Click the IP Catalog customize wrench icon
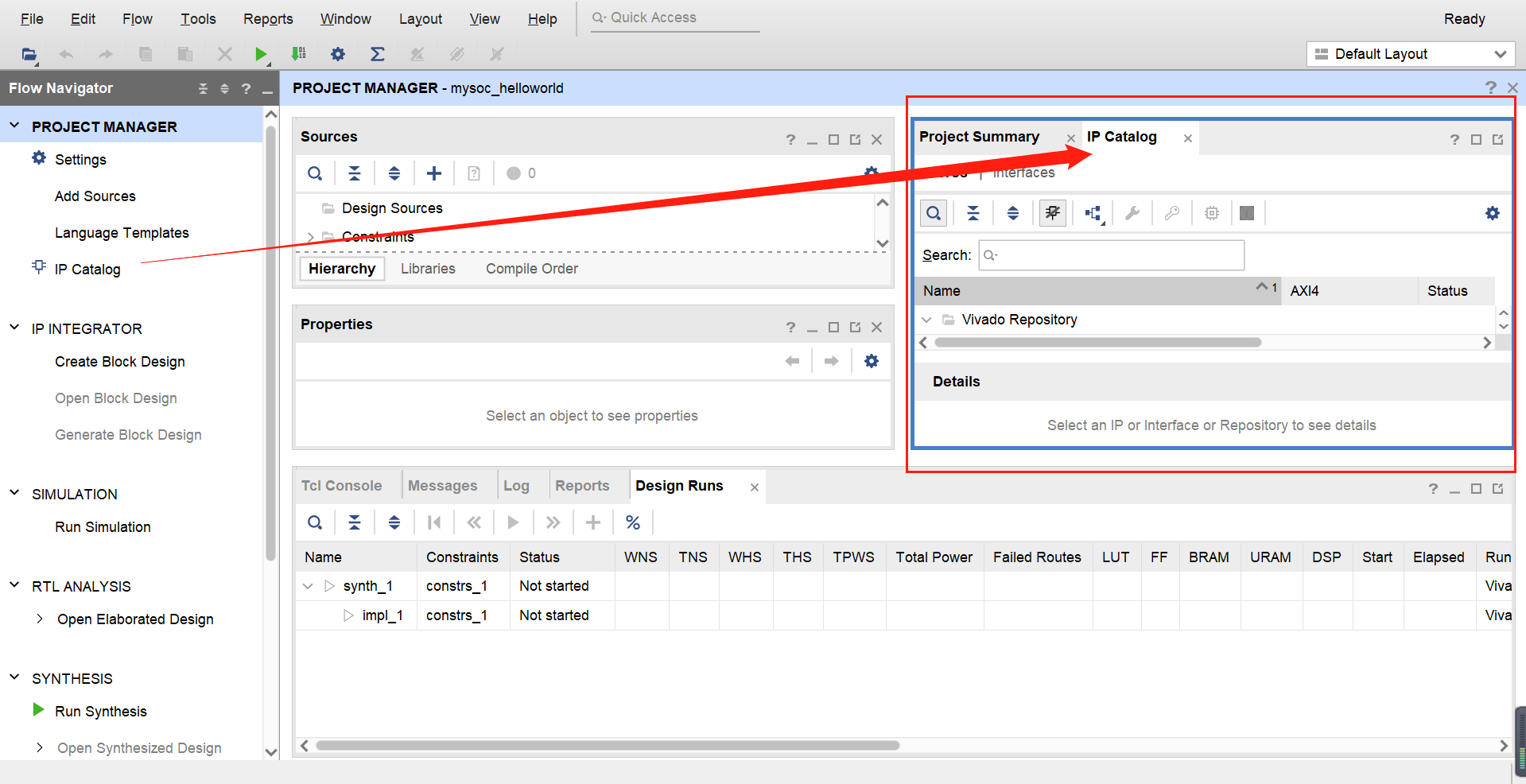Screen dimensions: 1526x784 pyautogui.click(x=1132, y=213)
